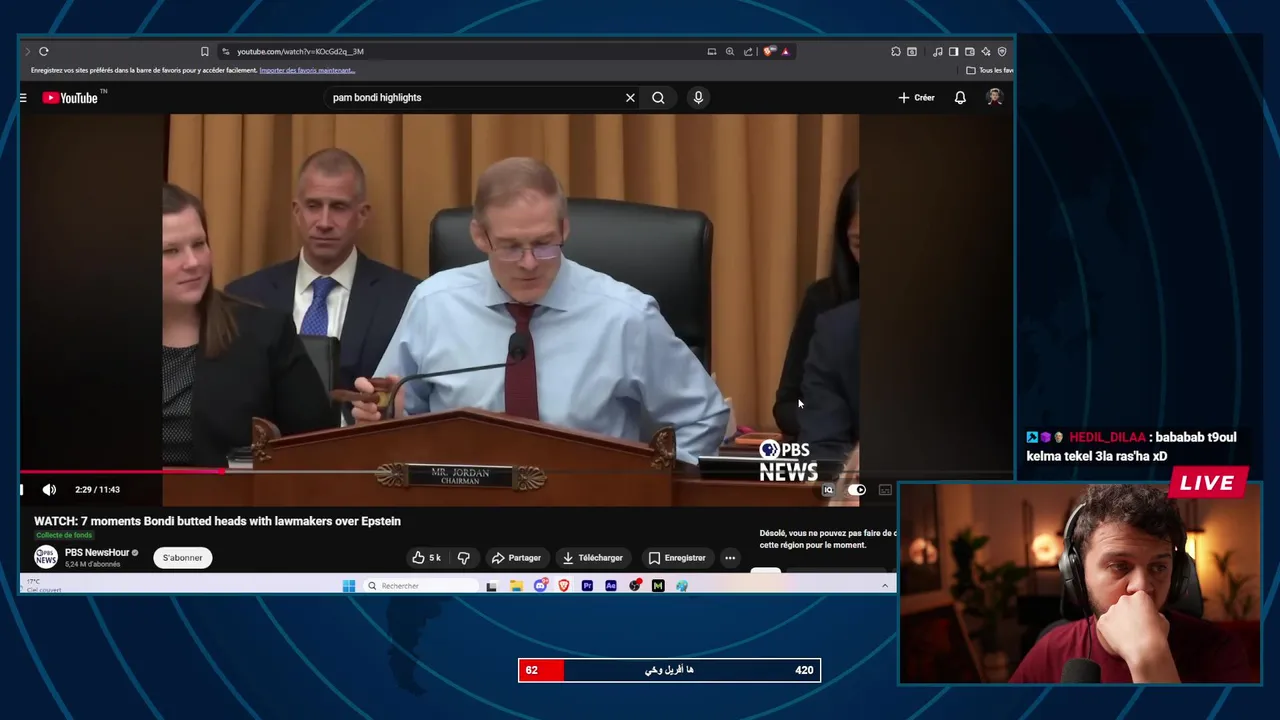This screenshot has height=720, width=1280.
Task: Open the 'Collecte de fonds' fundraiser label
Action: click(64, 535)
